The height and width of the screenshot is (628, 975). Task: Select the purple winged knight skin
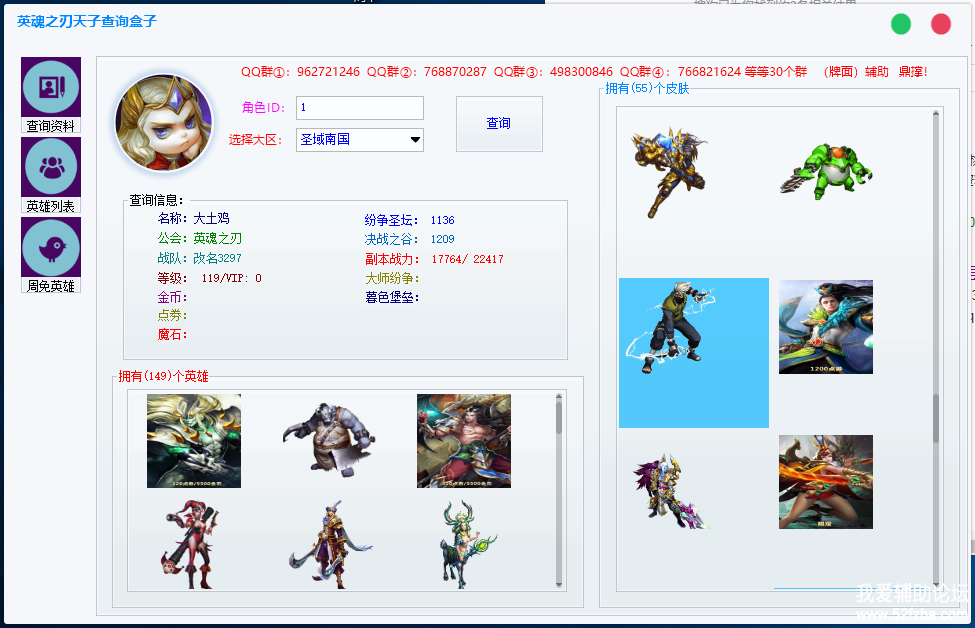coord(670,491)
